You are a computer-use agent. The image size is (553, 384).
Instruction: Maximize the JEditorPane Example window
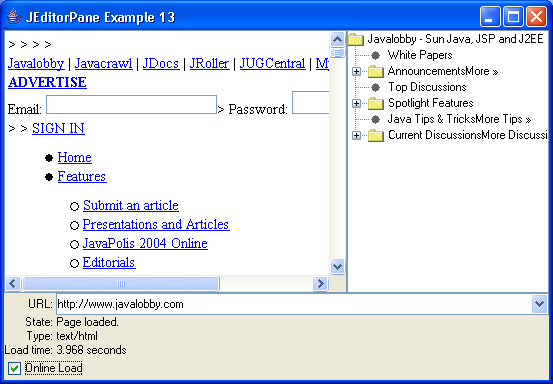pyautogui.click(x=513, y=17)
